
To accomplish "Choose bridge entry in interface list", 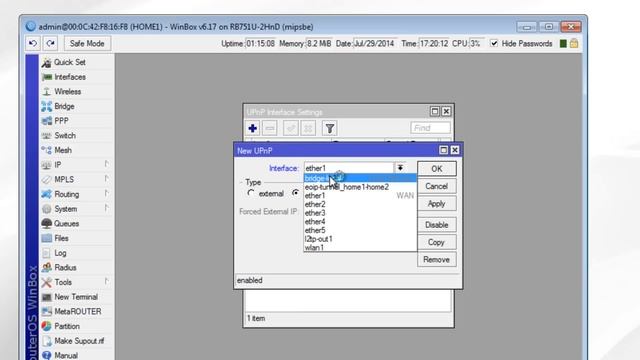I will [360, 178].
